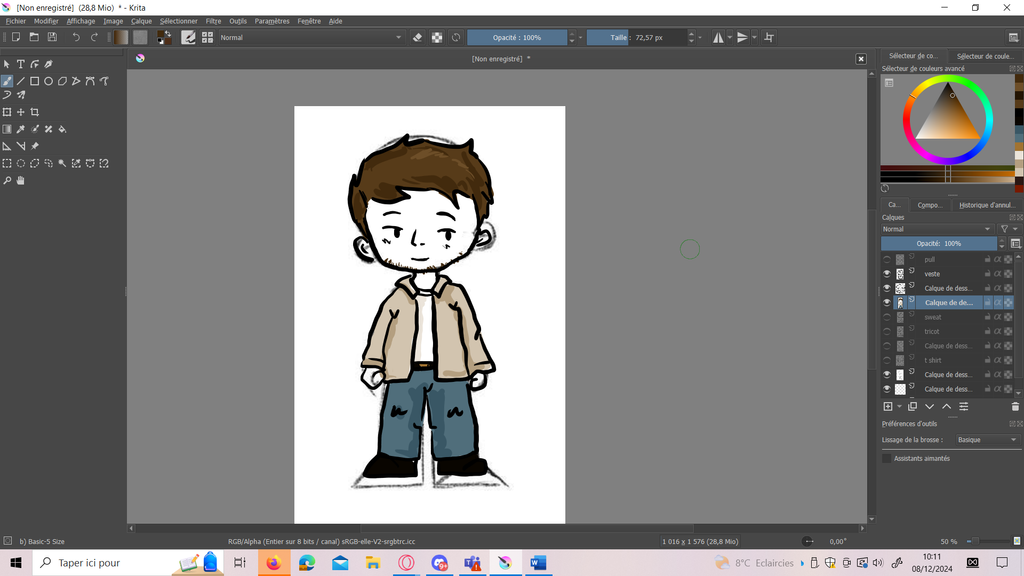Switch to the Historique d'annulation tab

[986, 205]
